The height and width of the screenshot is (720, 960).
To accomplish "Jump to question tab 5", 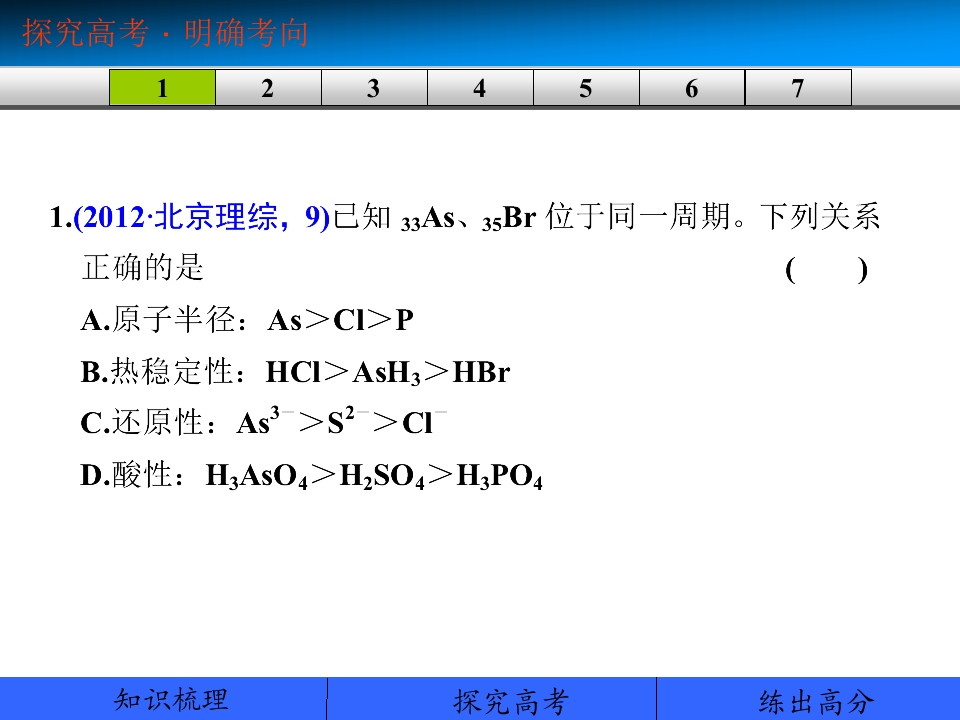I will point(586,88).
